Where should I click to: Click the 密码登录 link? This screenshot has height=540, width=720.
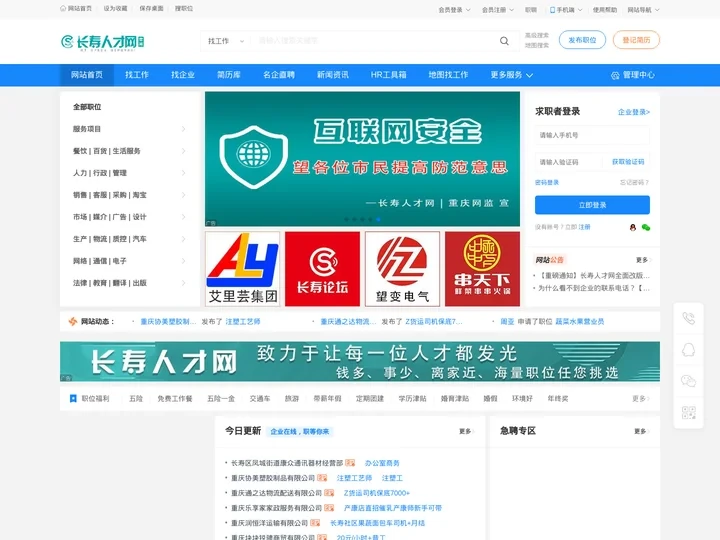coord(547,183)
